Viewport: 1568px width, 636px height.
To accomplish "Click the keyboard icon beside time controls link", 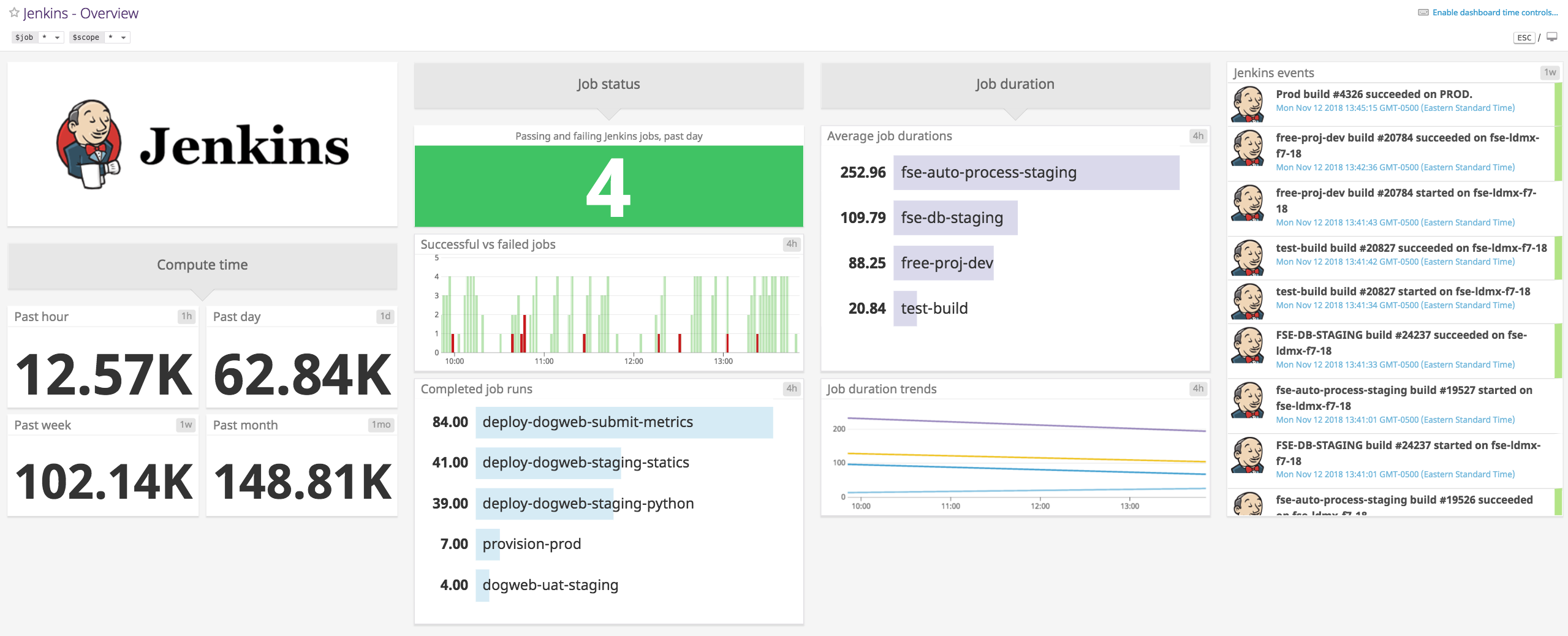I will 1423,12.
